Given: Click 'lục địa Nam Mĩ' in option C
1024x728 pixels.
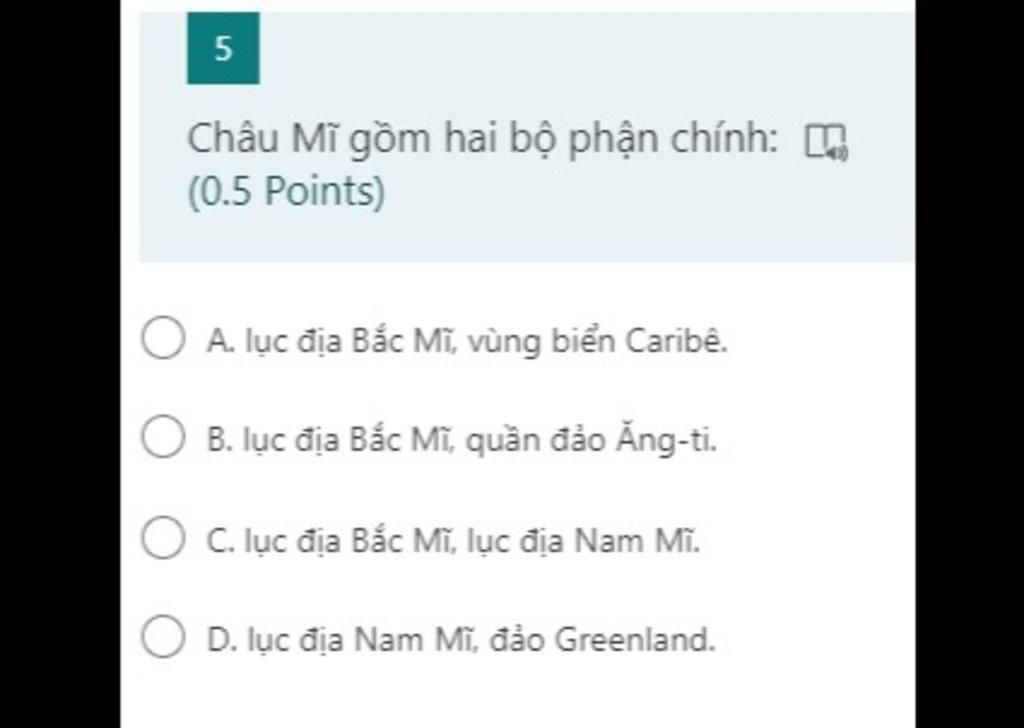Looking at the screenshot, I should click(x=583, y=541).
